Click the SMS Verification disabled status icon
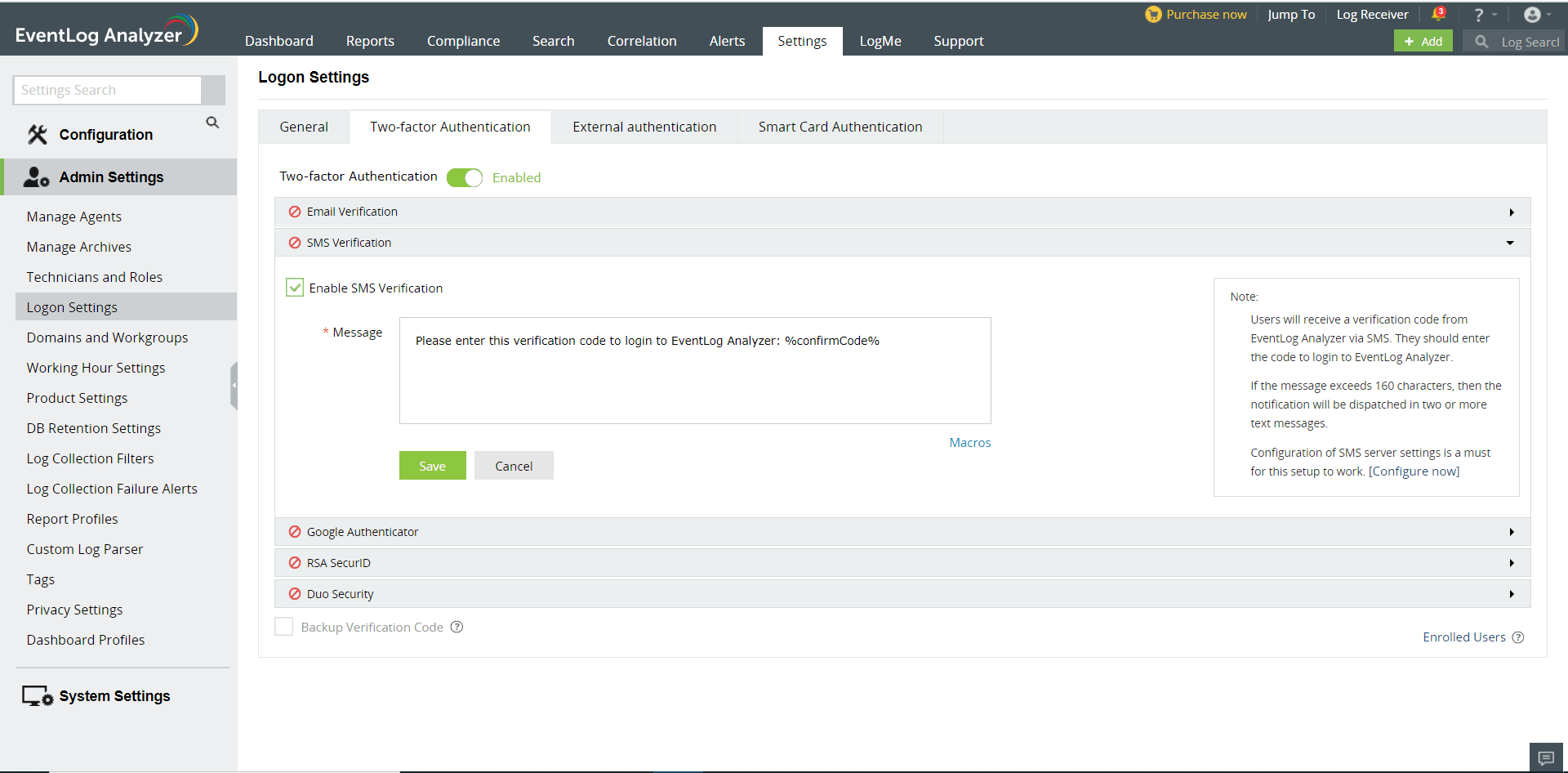Viewport: 1568px width, 773px height. (x=295, y=243)
